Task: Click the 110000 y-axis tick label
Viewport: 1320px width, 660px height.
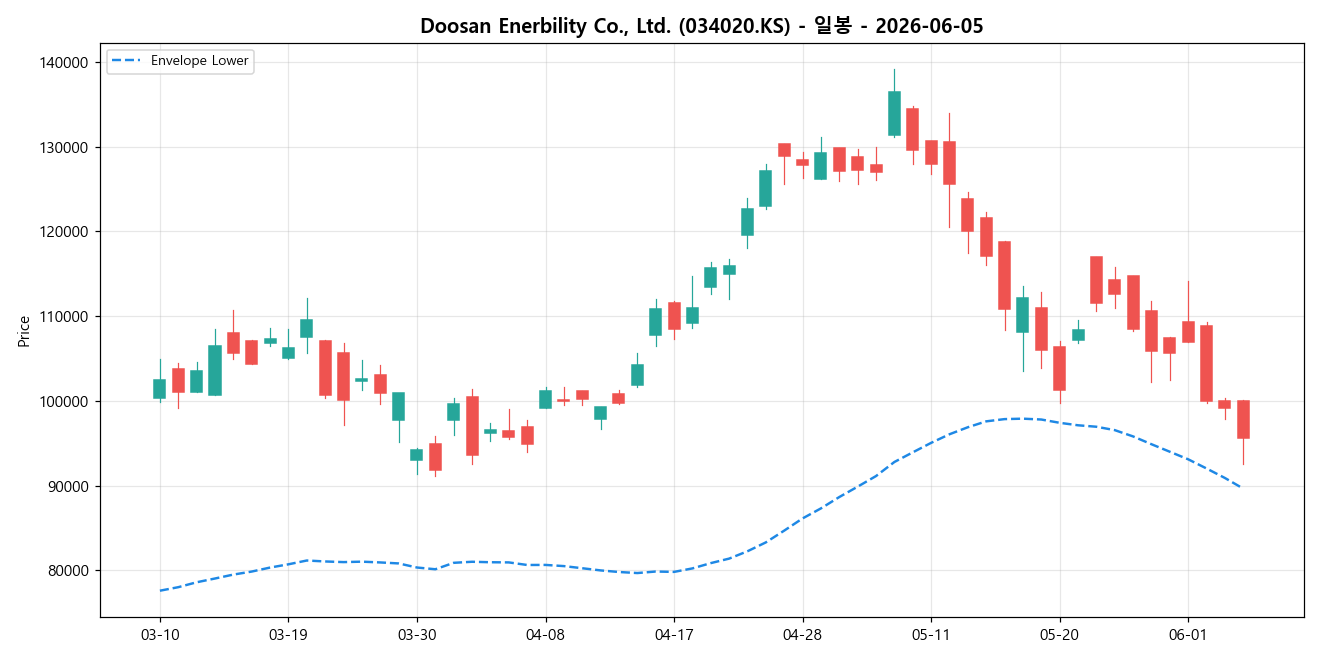Action: pos(66,317)
